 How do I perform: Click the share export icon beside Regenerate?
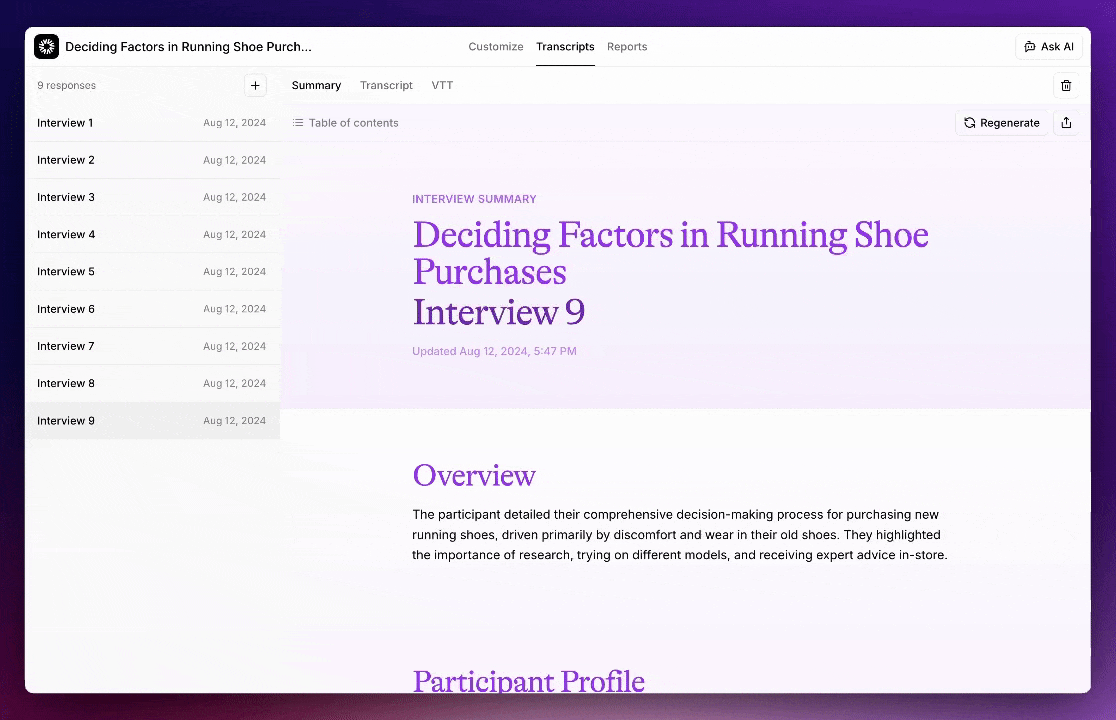(1066, 123)
